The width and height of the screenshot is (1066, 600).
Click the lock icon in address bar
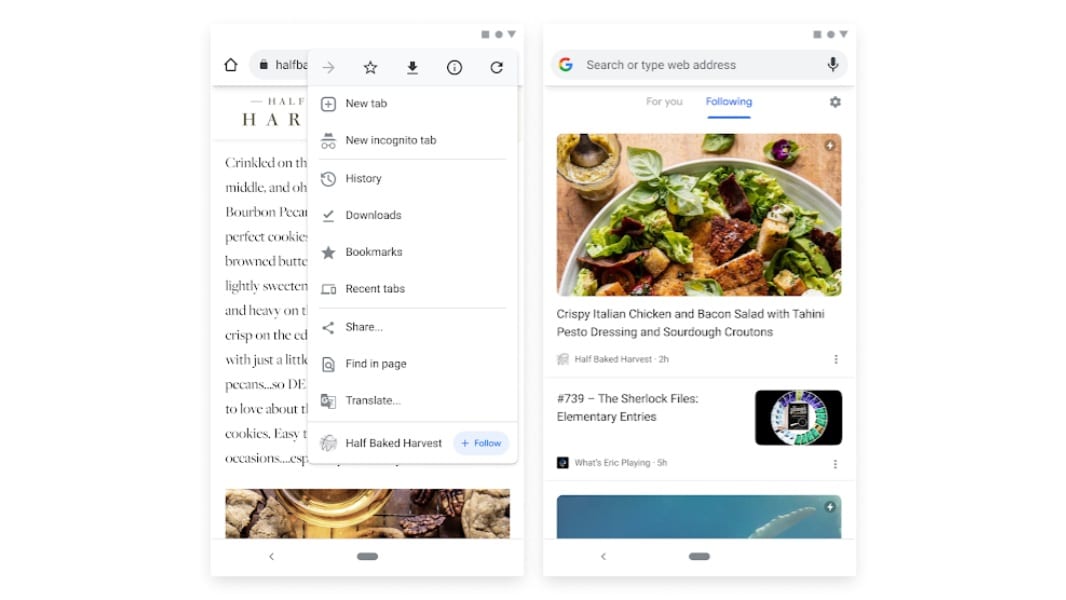click(x=264, y=65)
